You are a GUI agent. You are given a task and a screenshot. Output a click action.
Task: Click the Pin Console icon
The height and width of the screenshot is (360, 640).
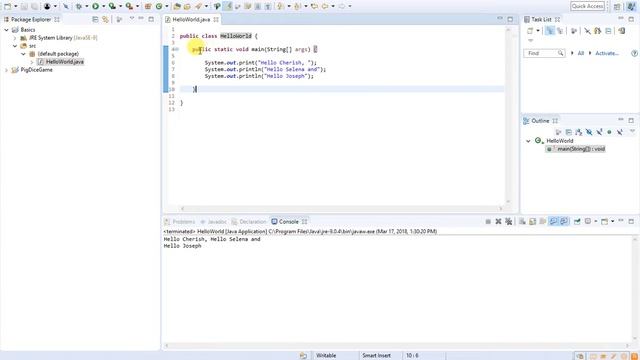(x=577, y=221)
